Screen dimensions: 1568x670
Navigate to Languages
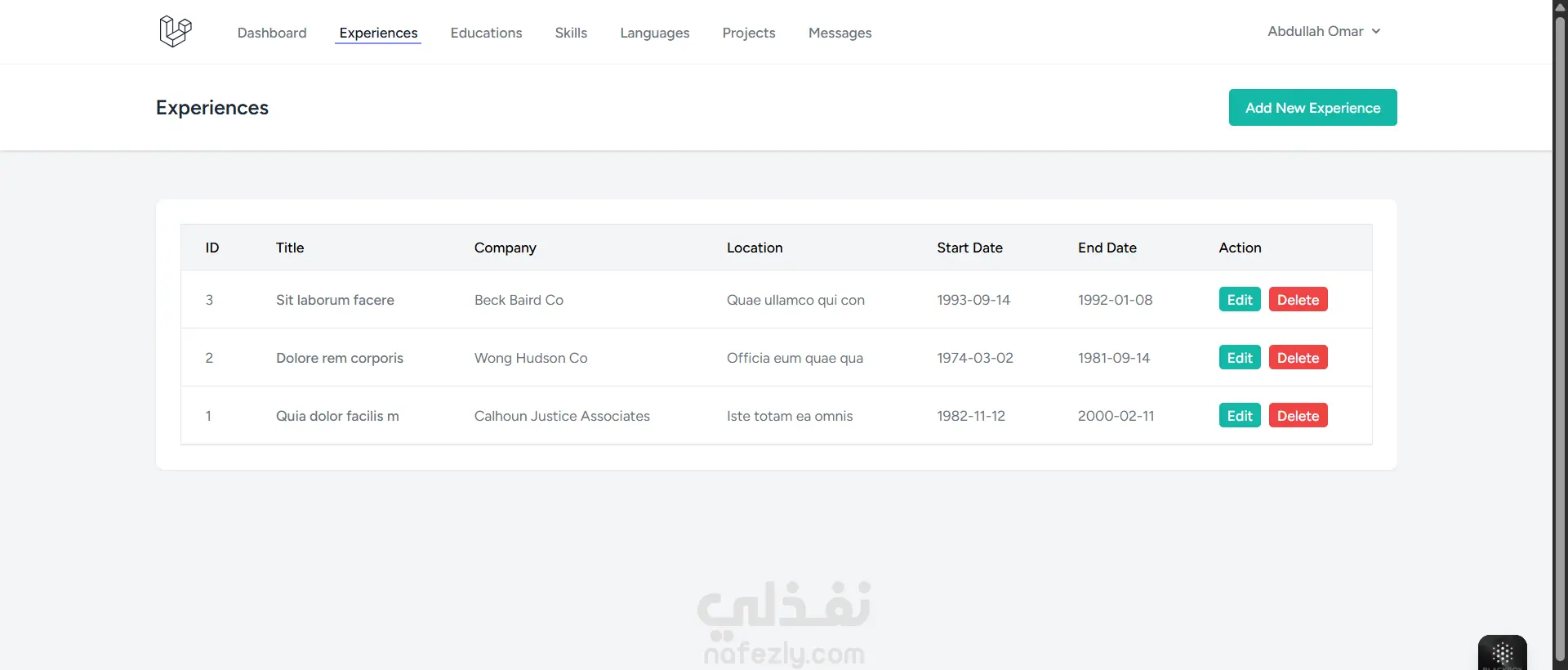click(654, 33)
